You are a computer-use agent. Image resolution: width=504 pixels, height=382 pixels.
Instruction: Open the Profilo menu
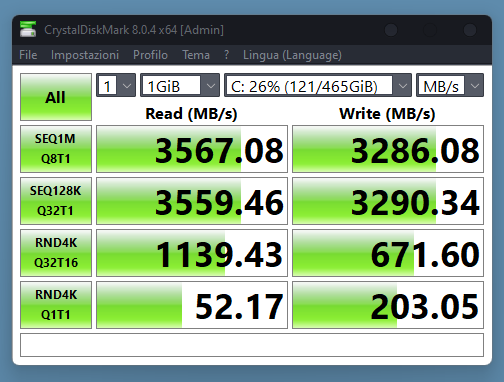150,55
